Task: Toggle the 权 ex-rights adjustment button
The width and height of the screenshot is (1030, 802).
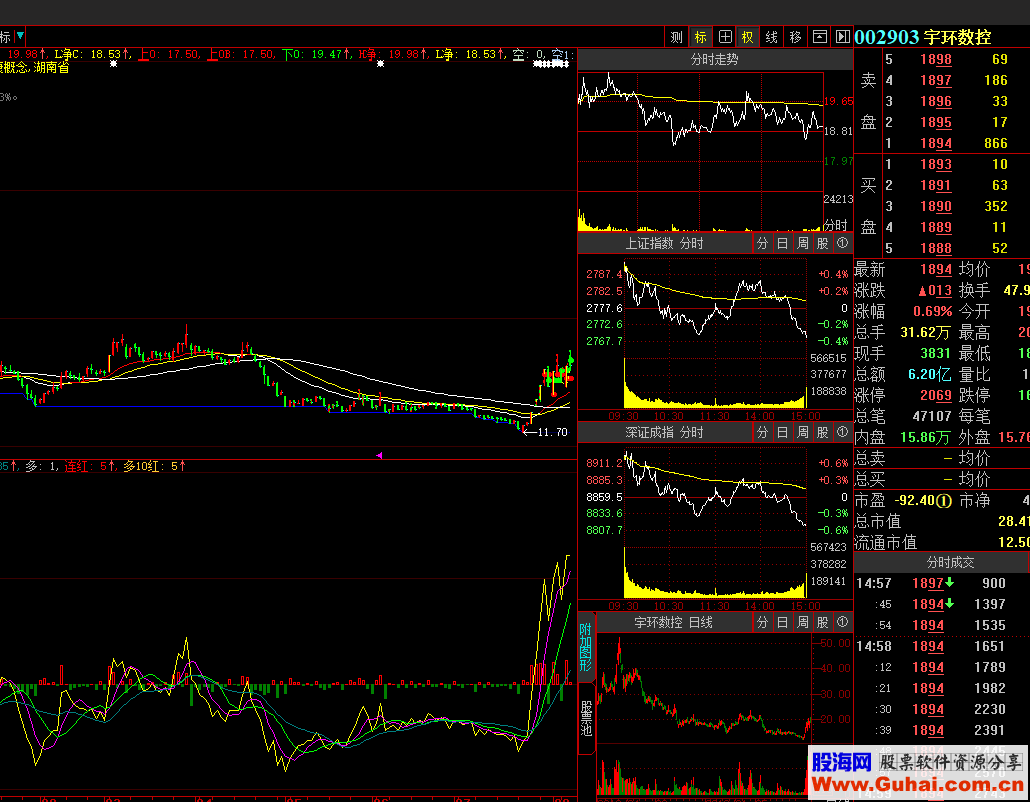Action: pos(748,37)
